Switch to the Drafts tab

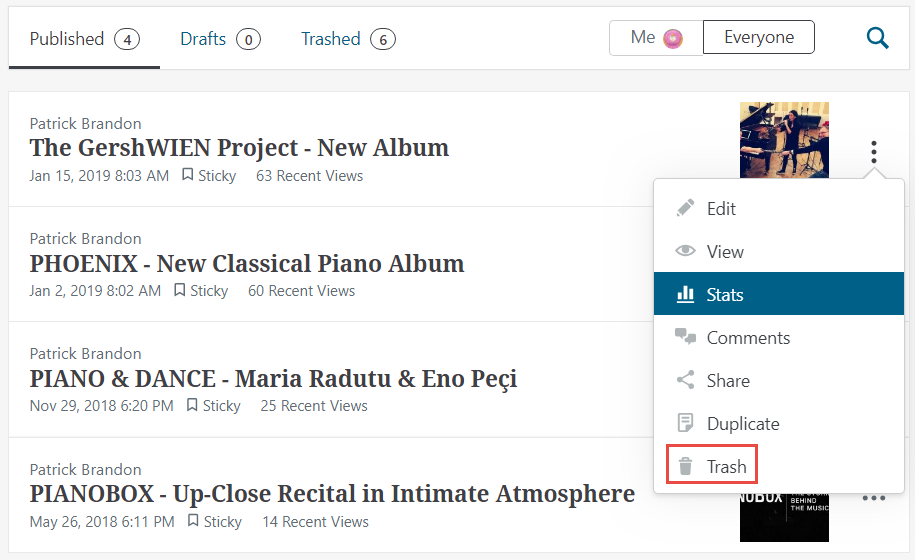pyautogui.click(x=220, y=39)
